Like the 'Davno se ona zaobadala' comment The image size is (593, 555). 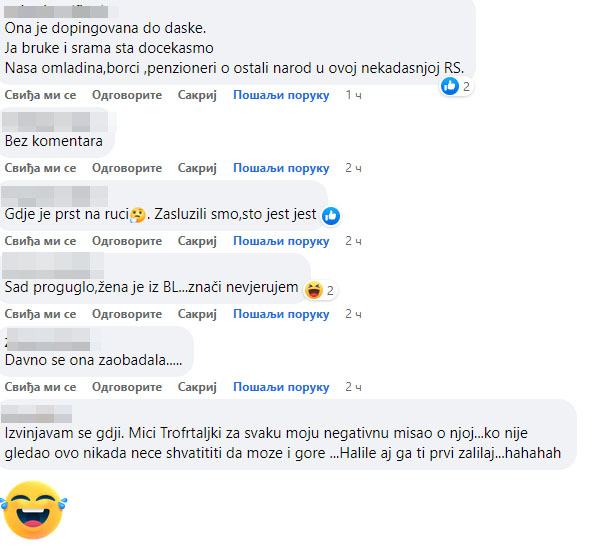[x=40, y=387]
